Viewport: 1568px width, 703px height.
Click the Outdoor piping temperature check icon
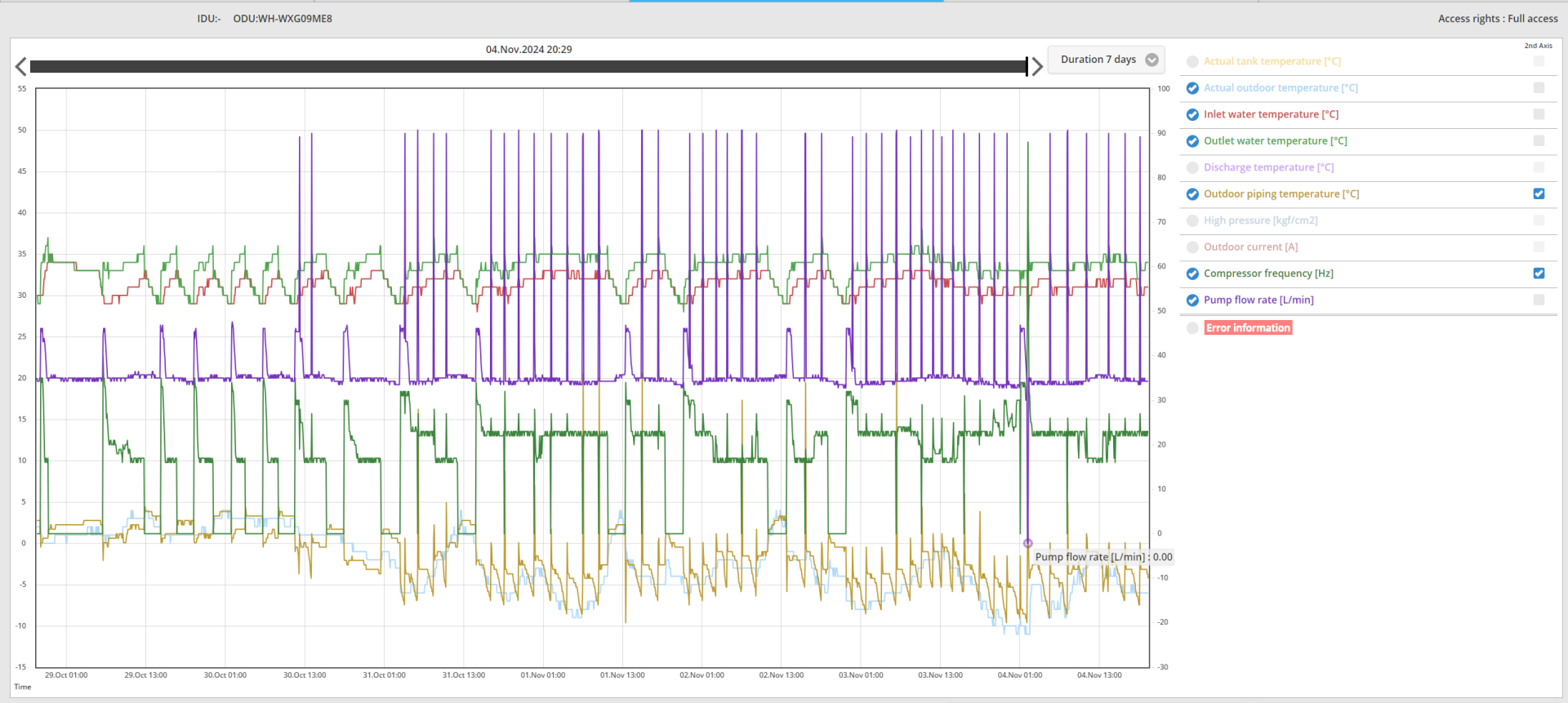click(1192, 194)
